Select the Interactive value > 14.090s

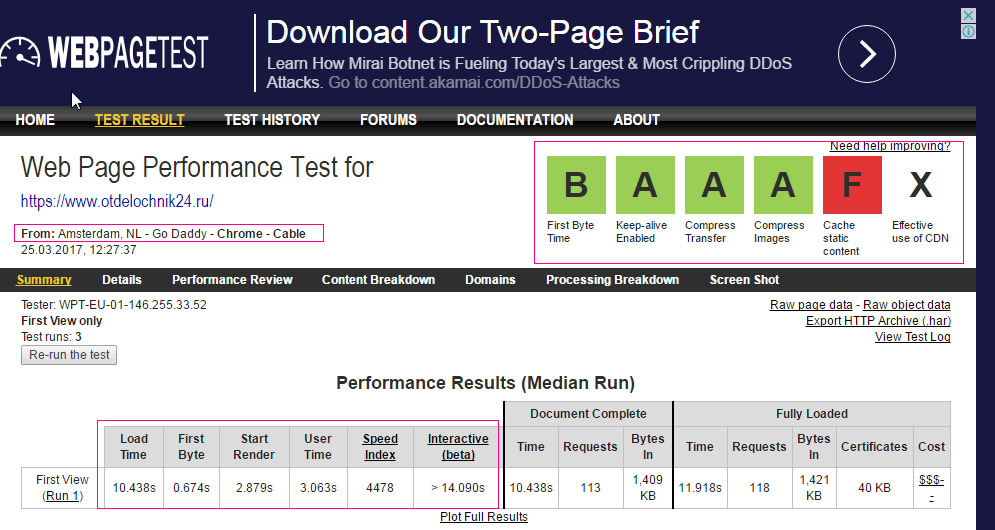pos(458,488)
